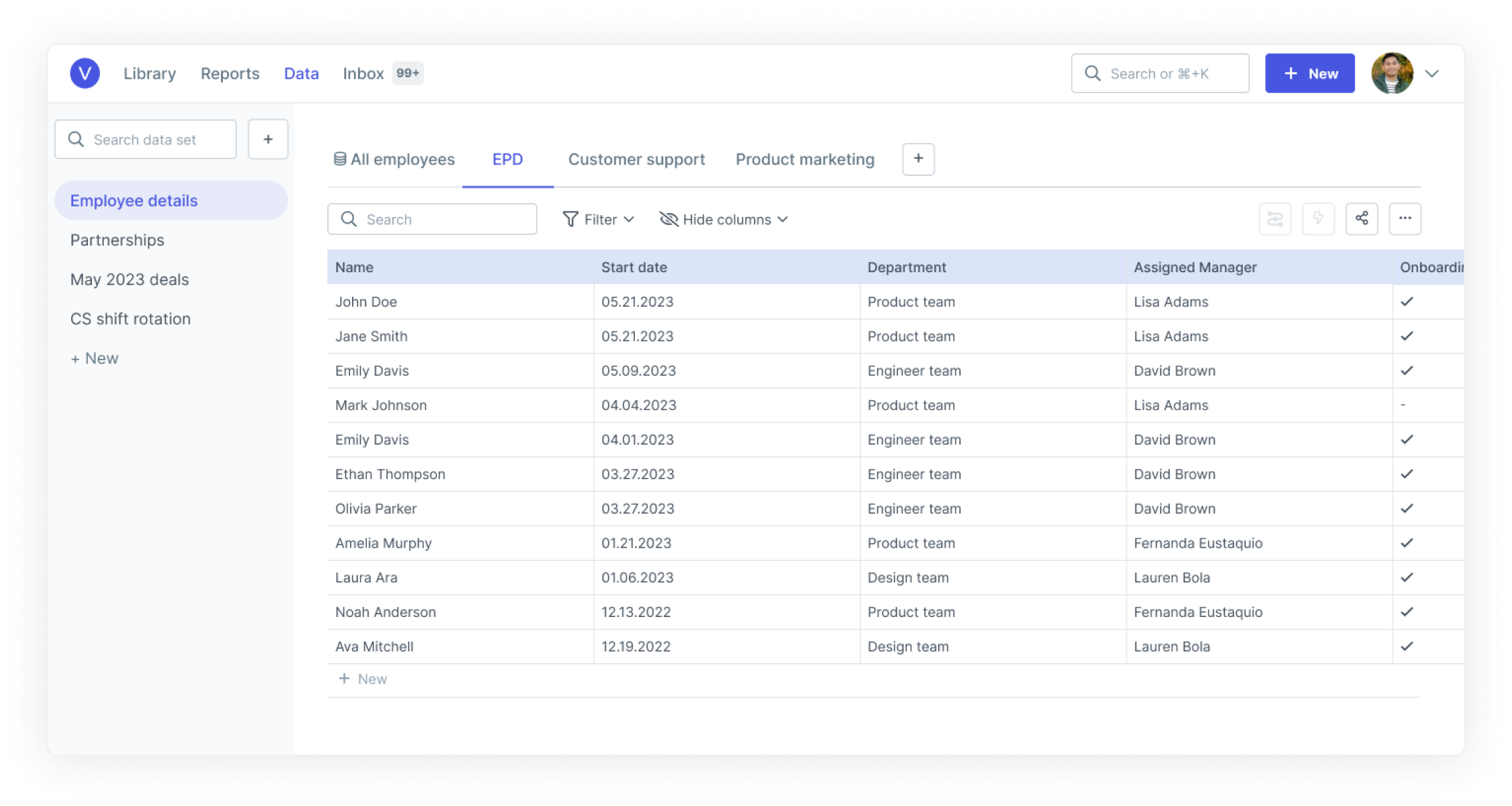Click the Department column header
The image size is (1512, 806).
click(993, 268)
